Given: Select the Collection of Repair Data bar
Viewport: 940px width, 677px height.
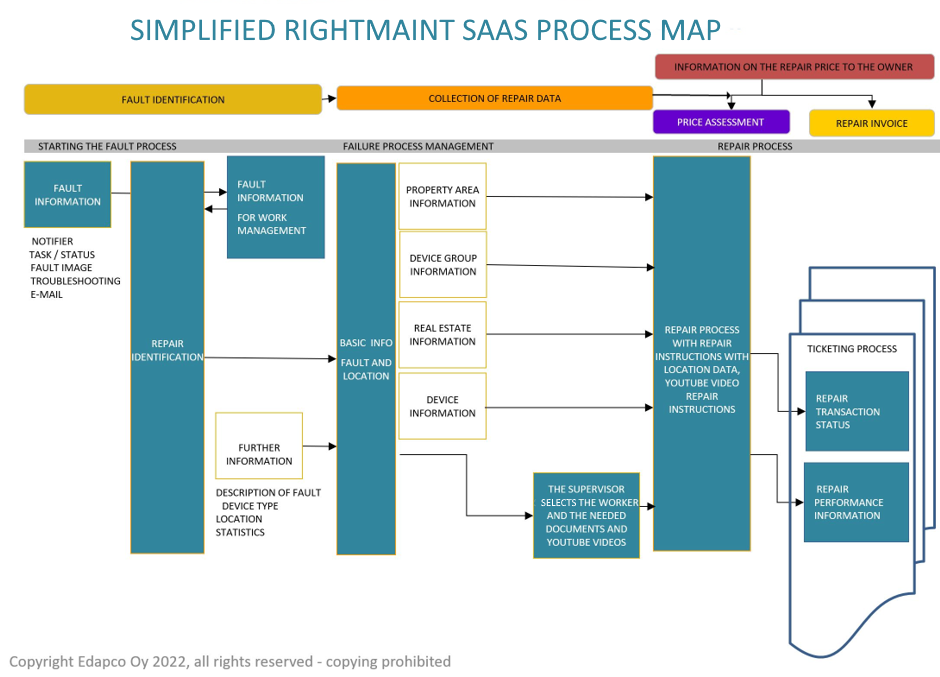Looking at the screenshot, I should point(495,98).
